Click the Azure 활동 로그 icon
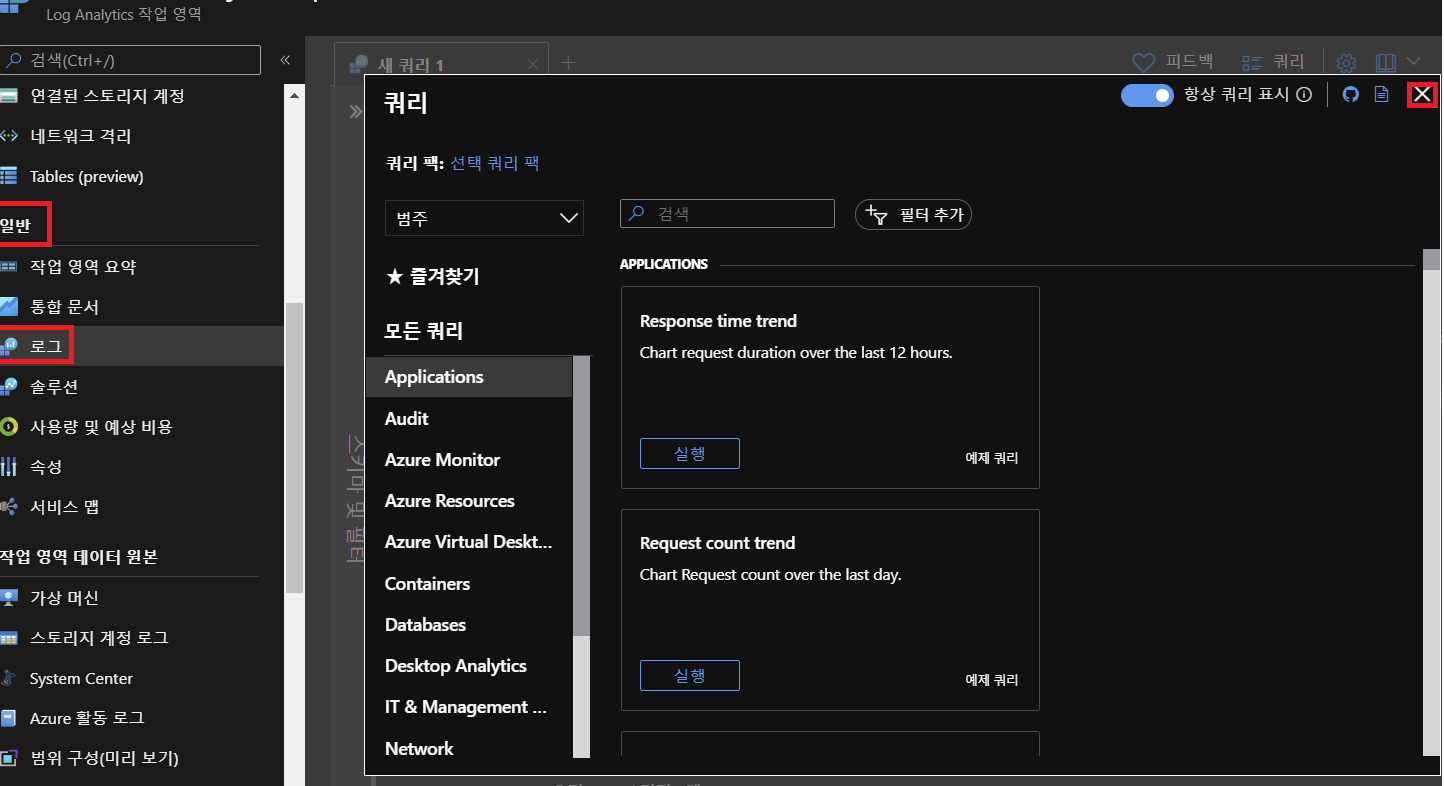The height and width of the screenshot is (786, 1444). (x=9, y=718)
